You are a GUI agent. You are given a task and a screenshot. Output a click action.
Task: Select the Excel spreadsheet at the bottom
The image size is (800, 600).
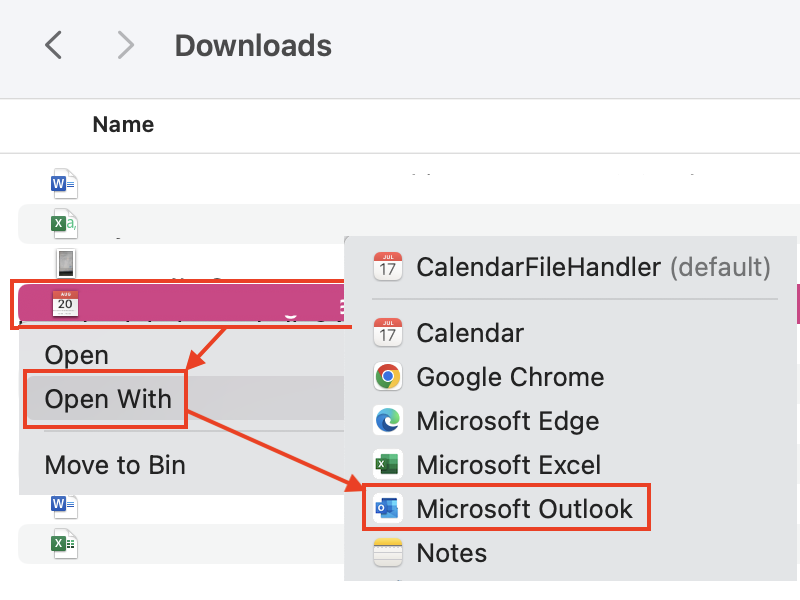click(x=64, y=543)
